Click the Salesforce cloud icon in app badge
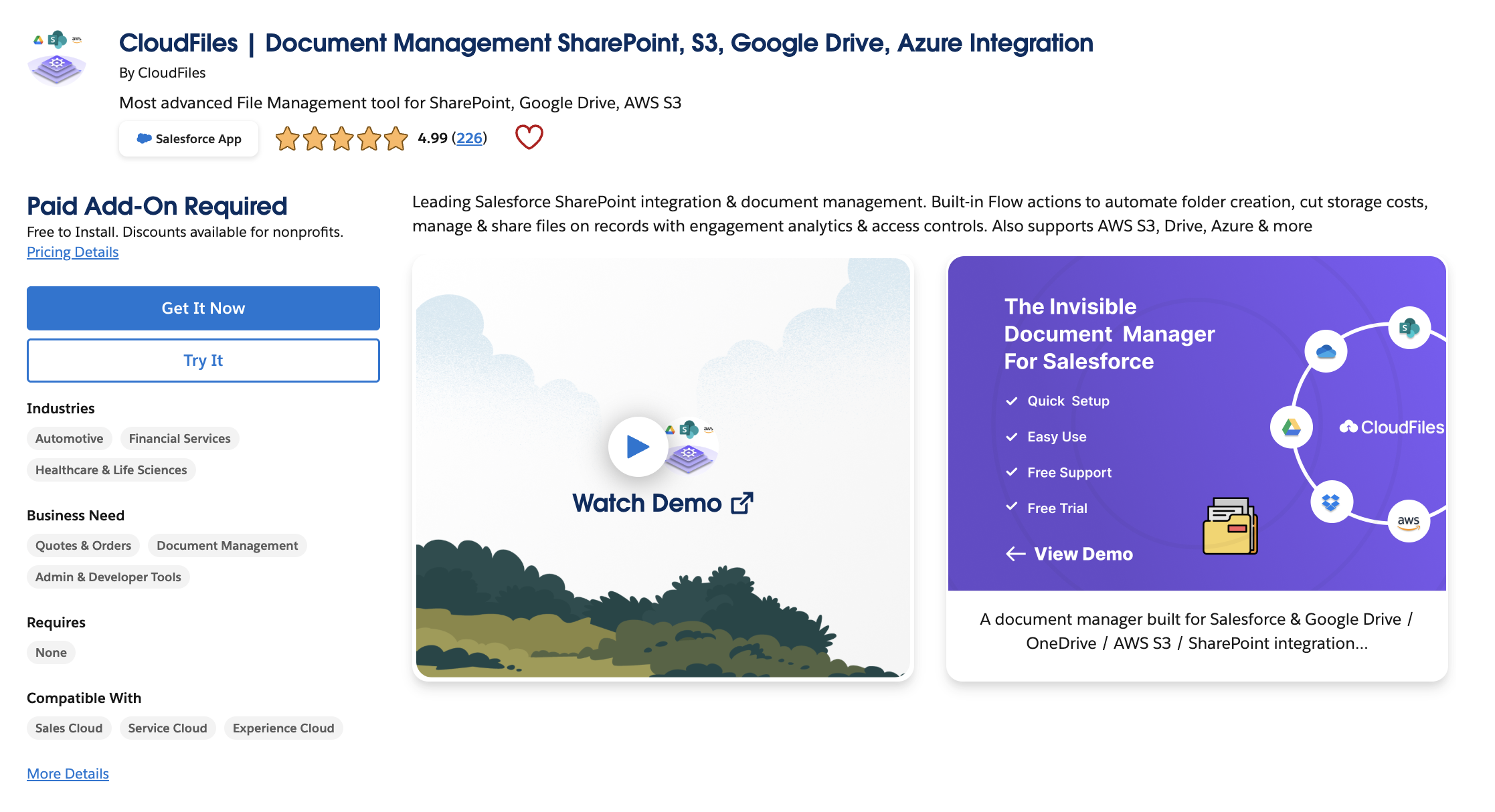The width and height of the screenshot is (1495, 812). coord(144,138)
